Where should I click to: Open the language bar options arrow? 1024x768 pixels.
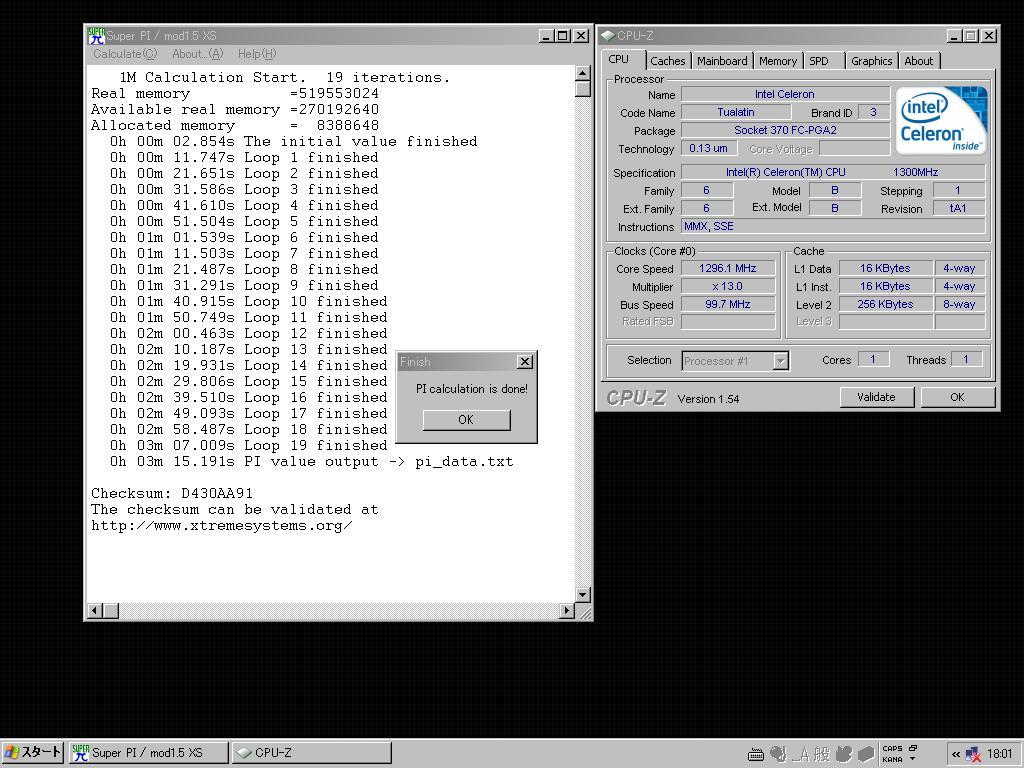pyautogui.click(x=913, y=759)
